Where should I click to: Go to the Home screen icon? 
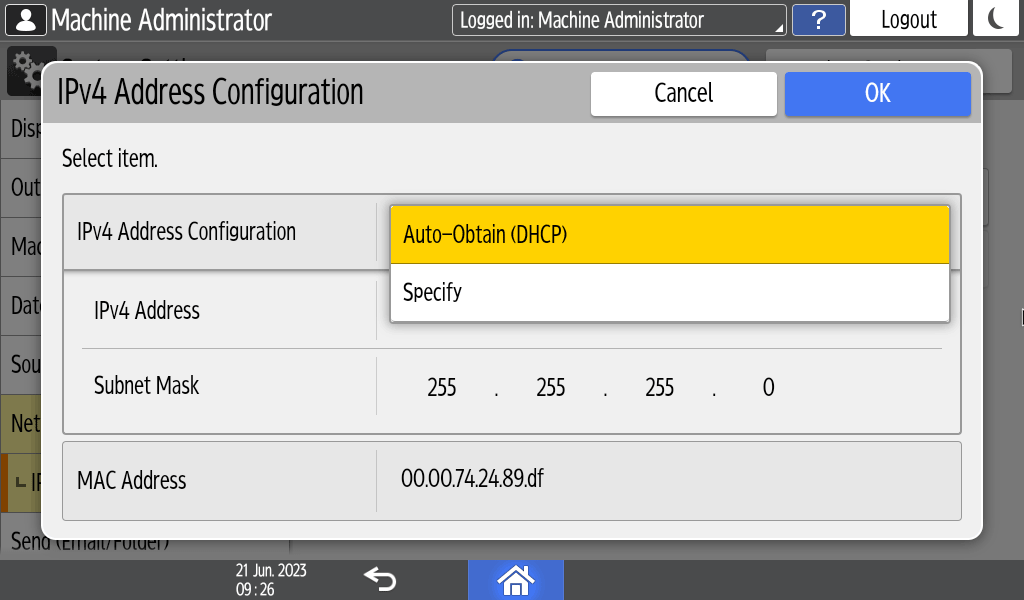click(x=515, y=579)
